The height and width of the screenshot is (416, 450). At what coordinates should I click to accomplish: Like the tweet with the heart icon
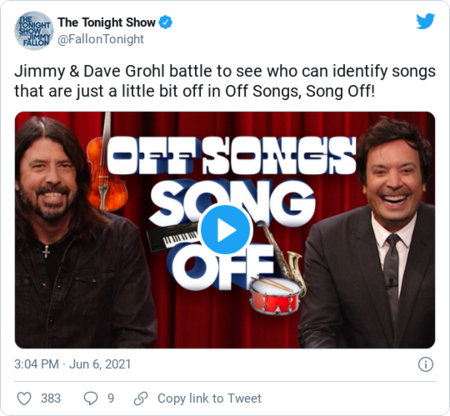pos(24,398)
